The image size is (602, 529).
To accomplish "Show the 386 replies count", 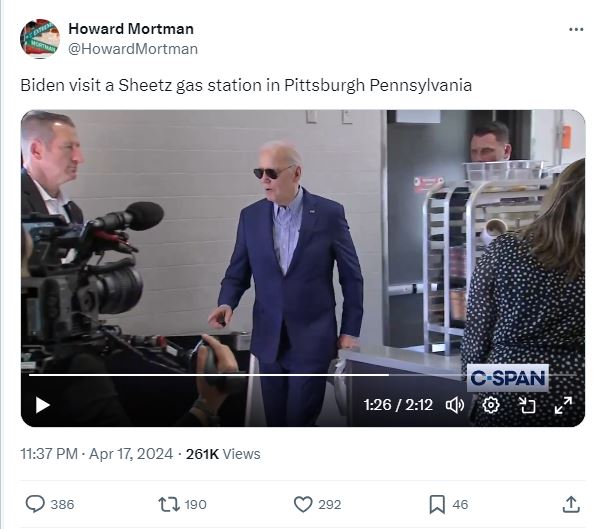I will tap(62, 504).
